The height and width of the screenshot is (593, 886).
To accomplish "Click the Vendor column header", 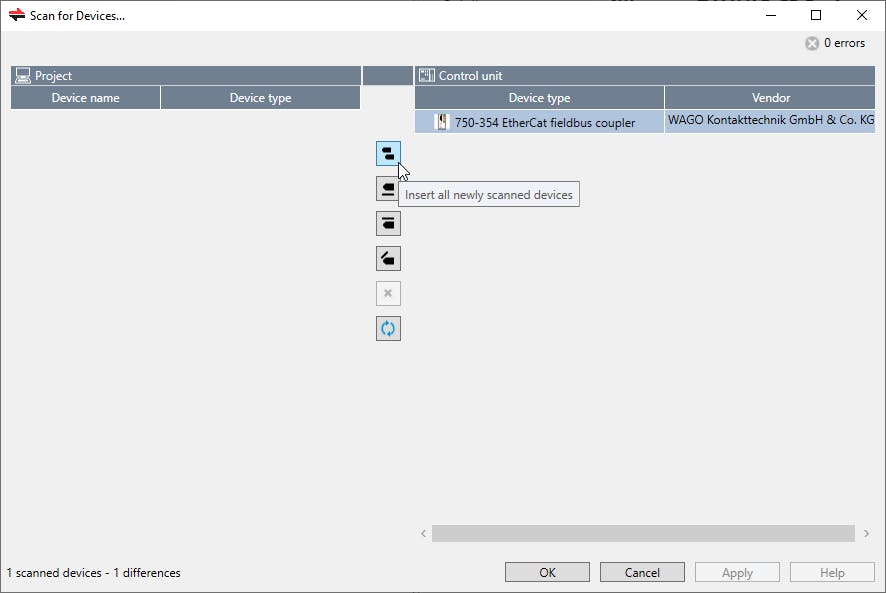I will tap(770, 98).
